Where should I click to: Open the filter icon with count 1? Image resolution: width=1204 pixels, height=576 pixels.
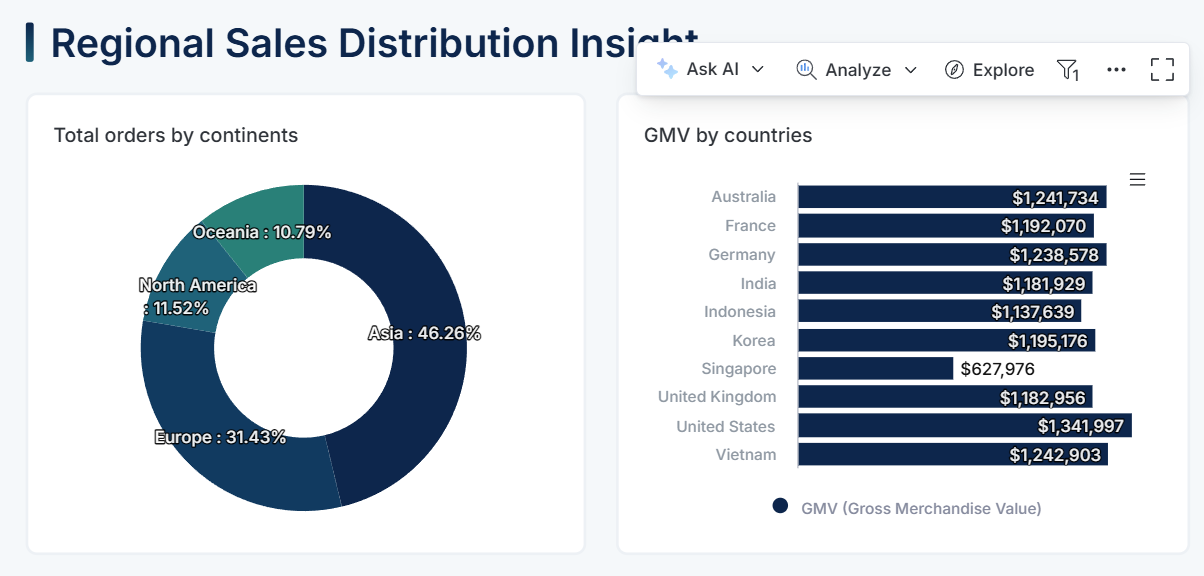[1067, 69]
